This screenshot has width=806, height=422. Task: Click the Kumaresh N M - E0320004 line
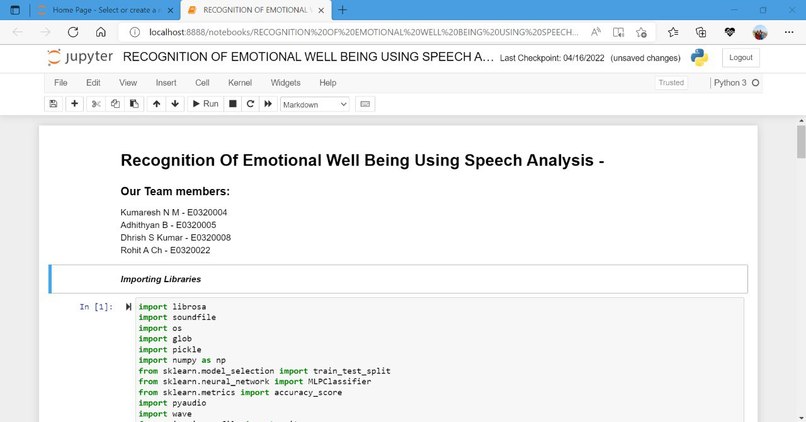pos(174,212)
